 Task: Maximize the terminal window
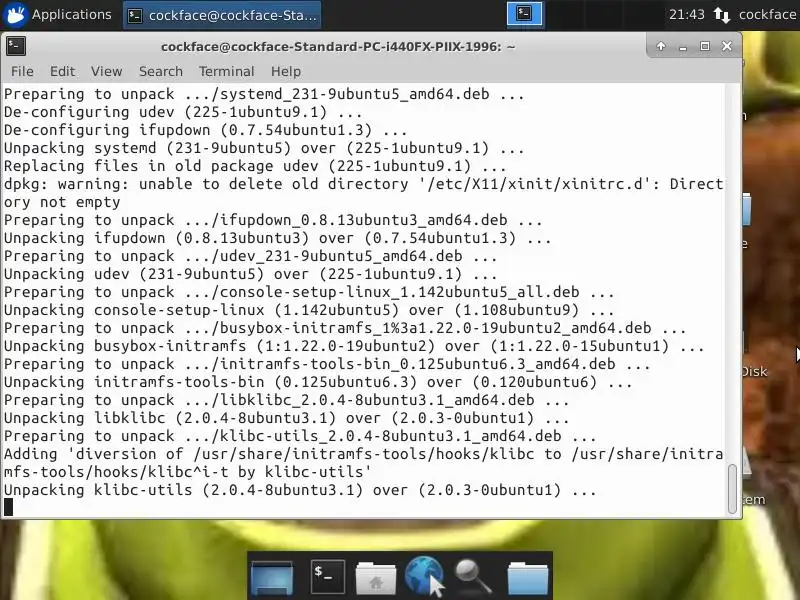pyautogui.click(x=705, y=46)
